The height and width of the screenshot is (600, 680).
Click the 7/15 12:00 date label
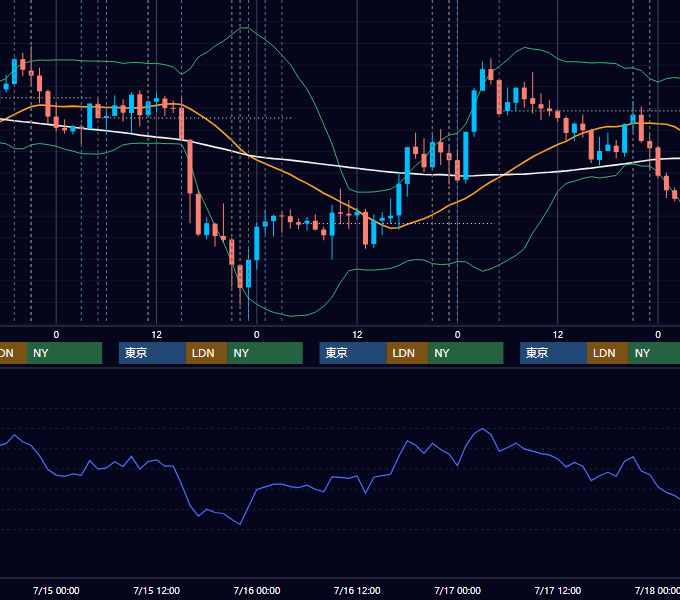157,590
